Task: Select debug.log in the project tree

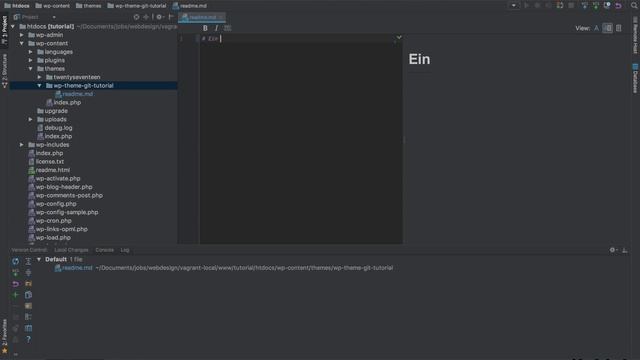Action: (58, 128)
